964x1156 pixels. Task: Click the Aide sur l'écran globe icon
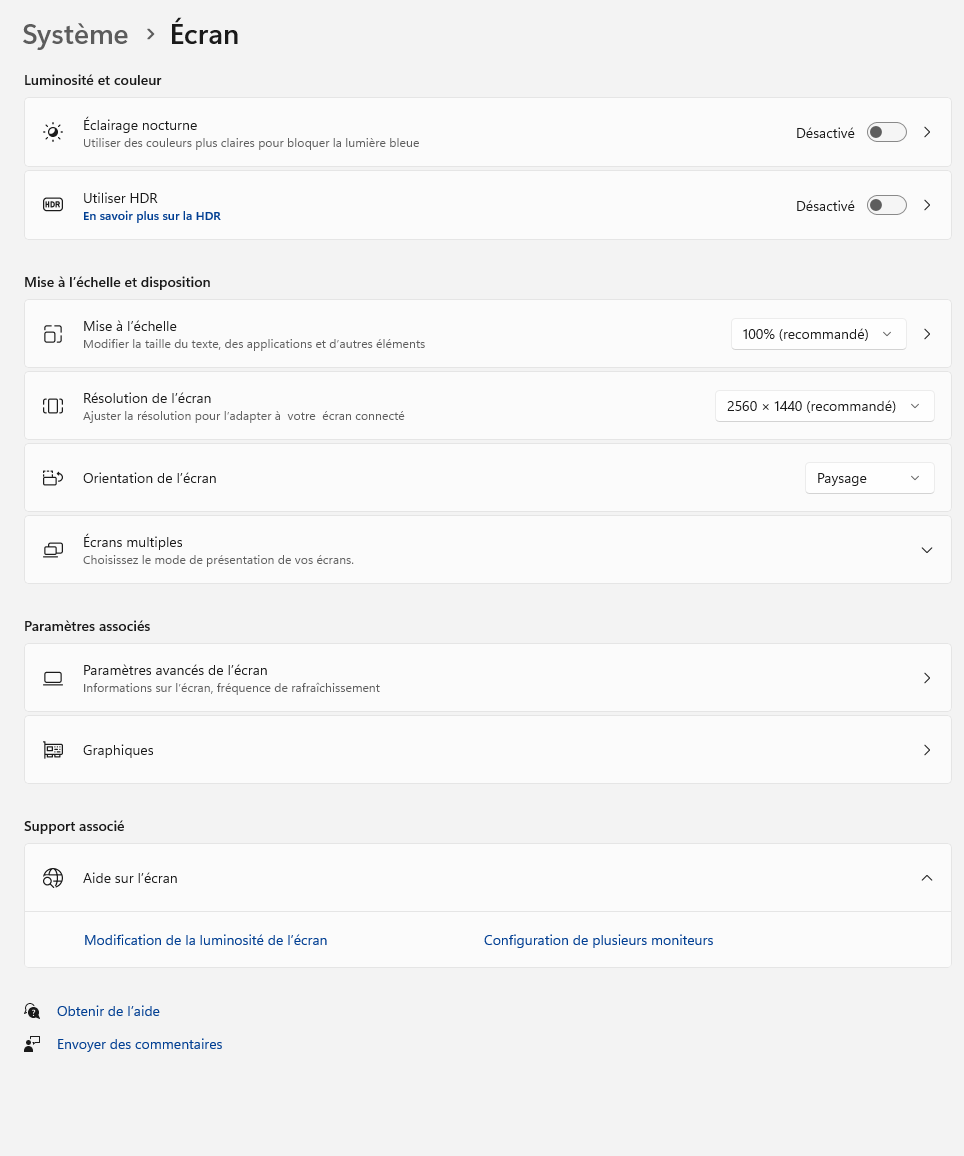click(x=53, y=878)
